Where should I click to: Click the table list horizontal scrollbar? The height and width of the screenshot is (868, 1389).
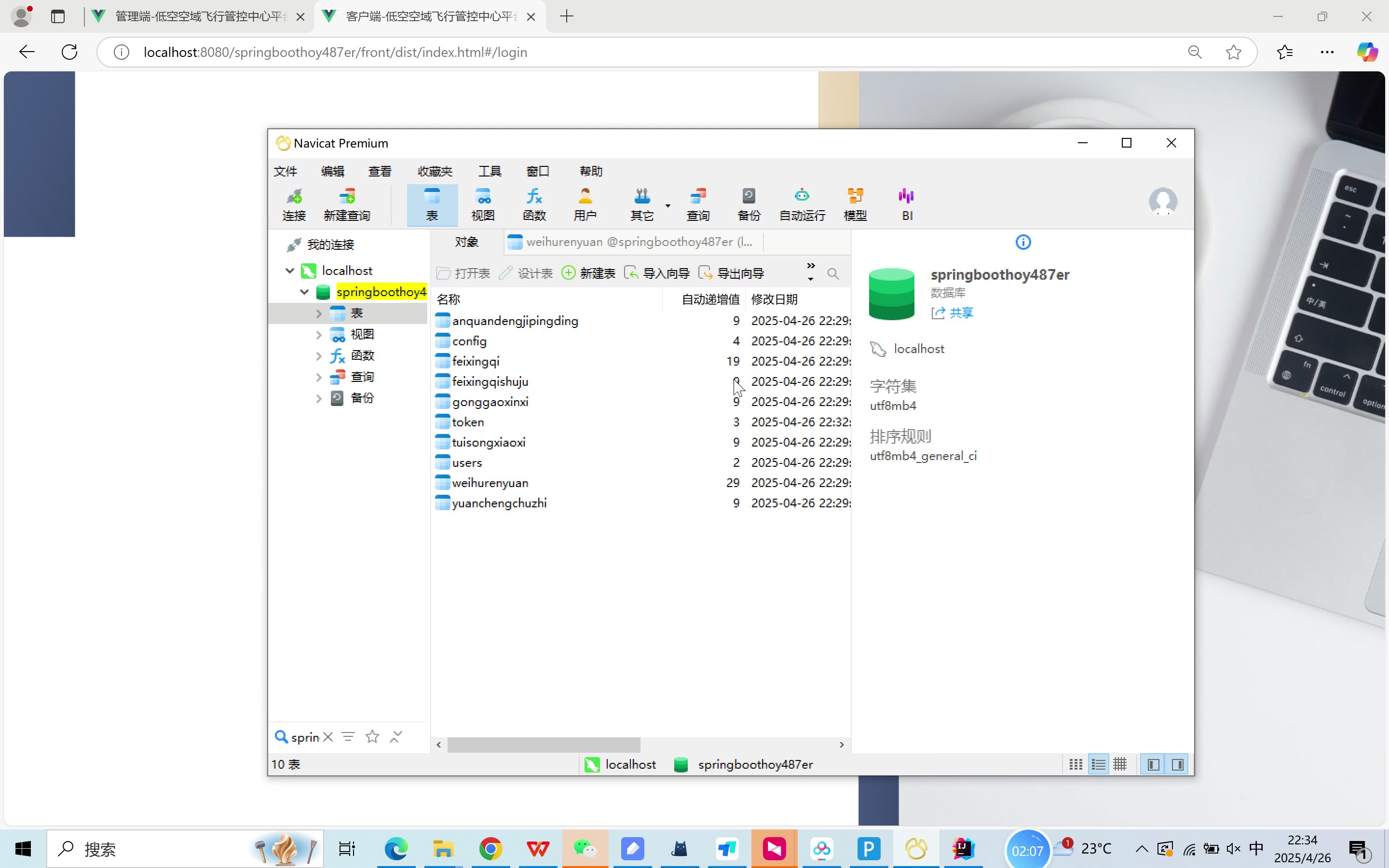[x=544, y=745]
